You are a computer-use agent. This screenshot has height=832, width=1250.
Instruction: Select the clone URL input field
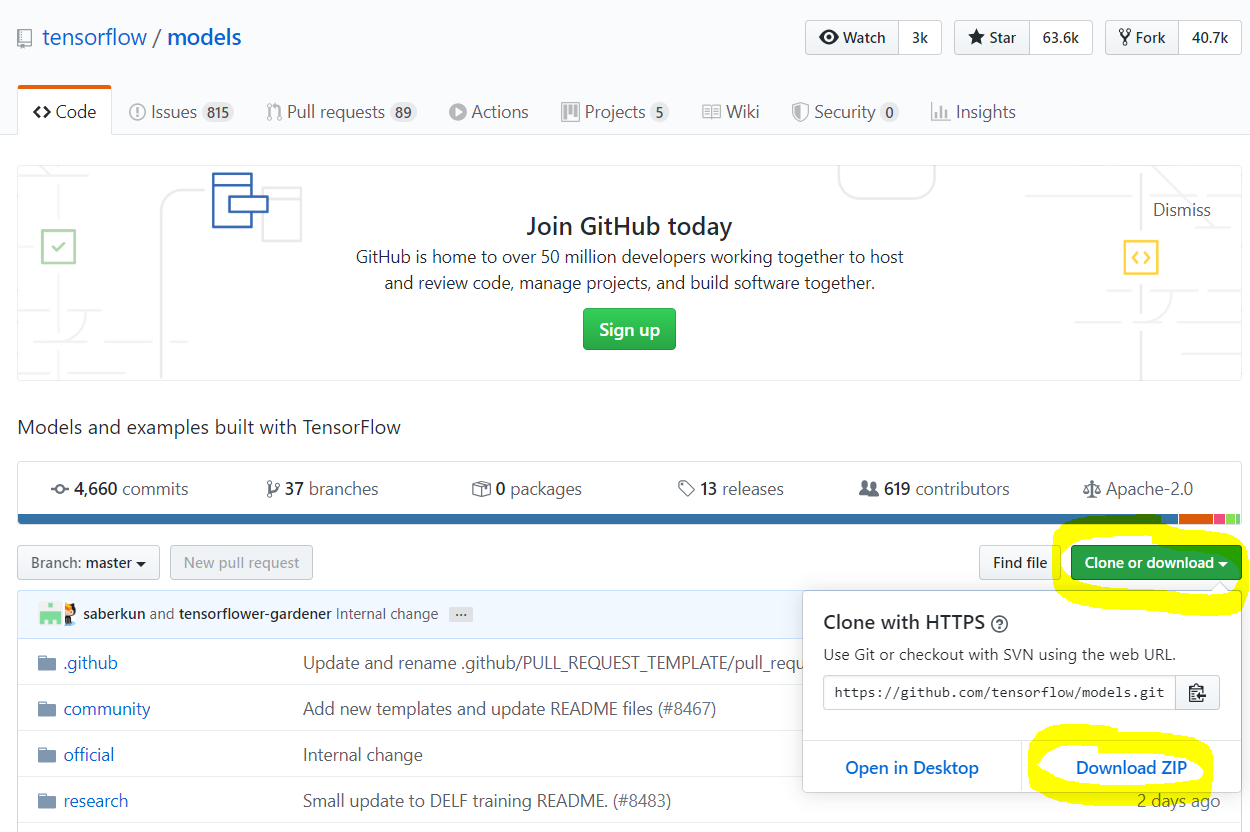click(x=999, y=692)
